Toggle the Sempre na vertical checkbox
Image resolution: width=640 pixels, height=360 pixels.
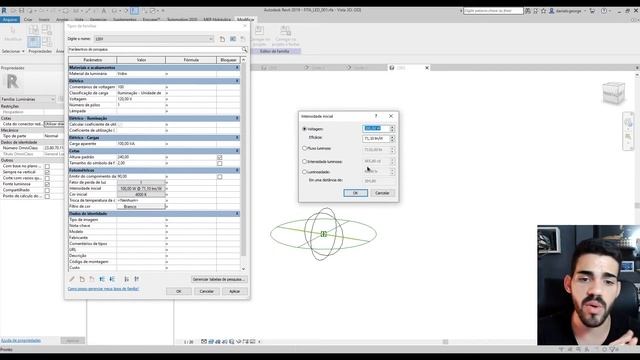point(47,173)
